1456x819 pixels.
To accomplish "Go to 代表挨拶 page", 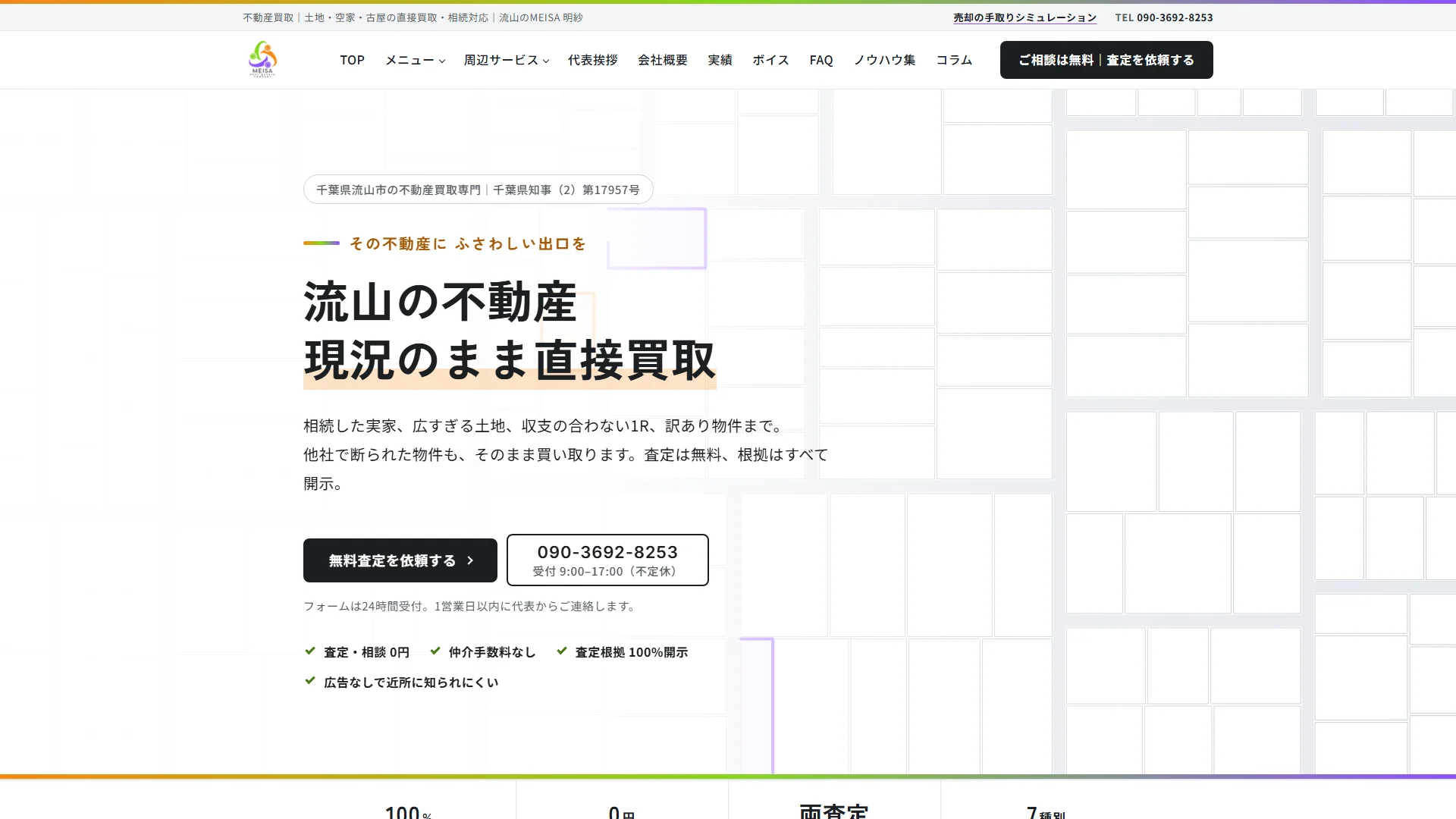I will tap(592, 60).
